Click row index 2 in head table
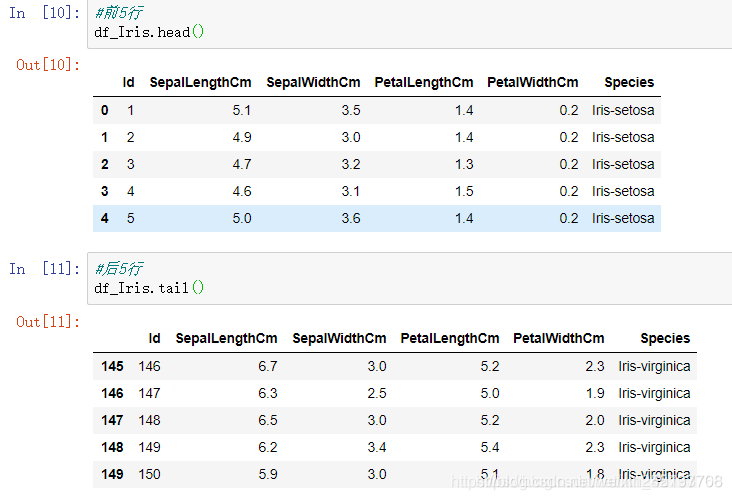732x500 pixels. 105,164
